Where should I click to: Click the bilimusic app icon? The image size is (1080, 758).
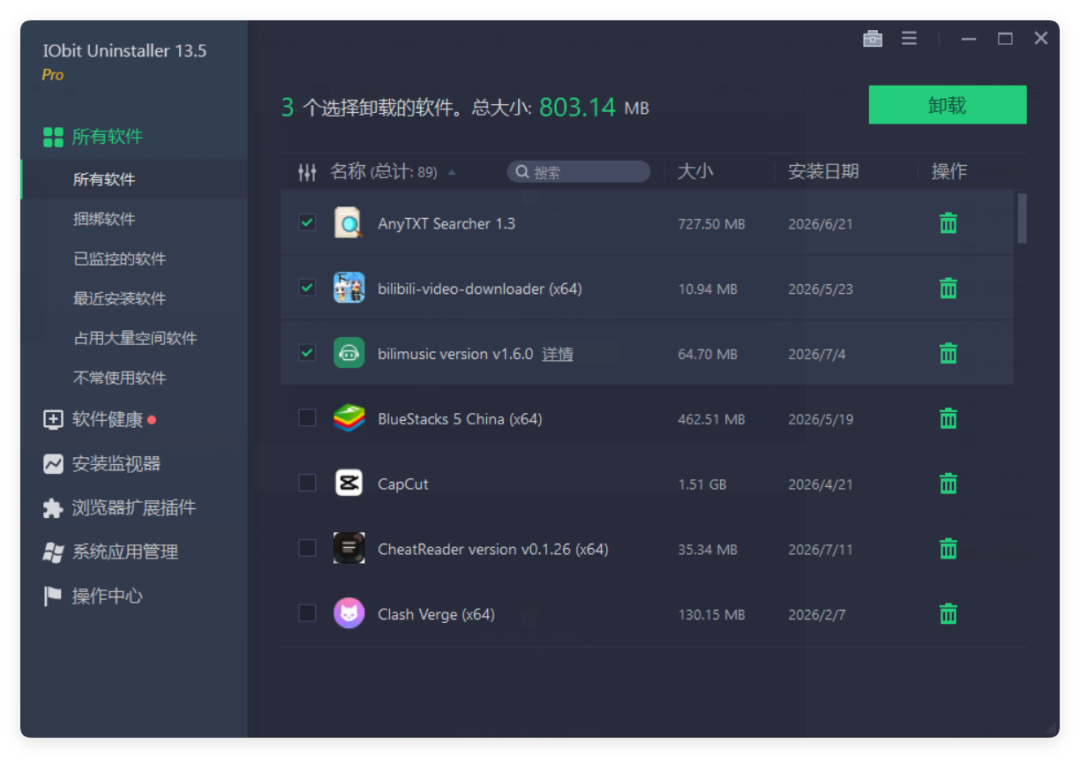(349, 353)
